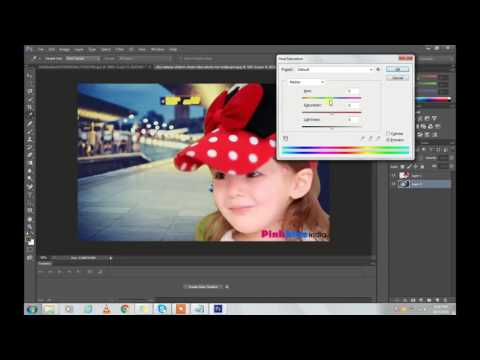Select the Move tool in the toolbox
Viewport: 480px width, 360px height.
click(x=30, y=75)
